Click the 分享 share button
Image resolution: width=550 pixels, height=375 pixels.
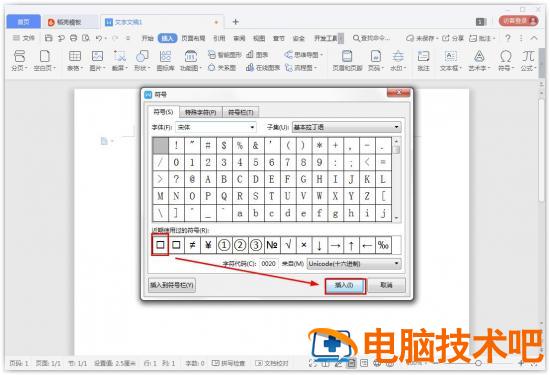click(453, 38)
